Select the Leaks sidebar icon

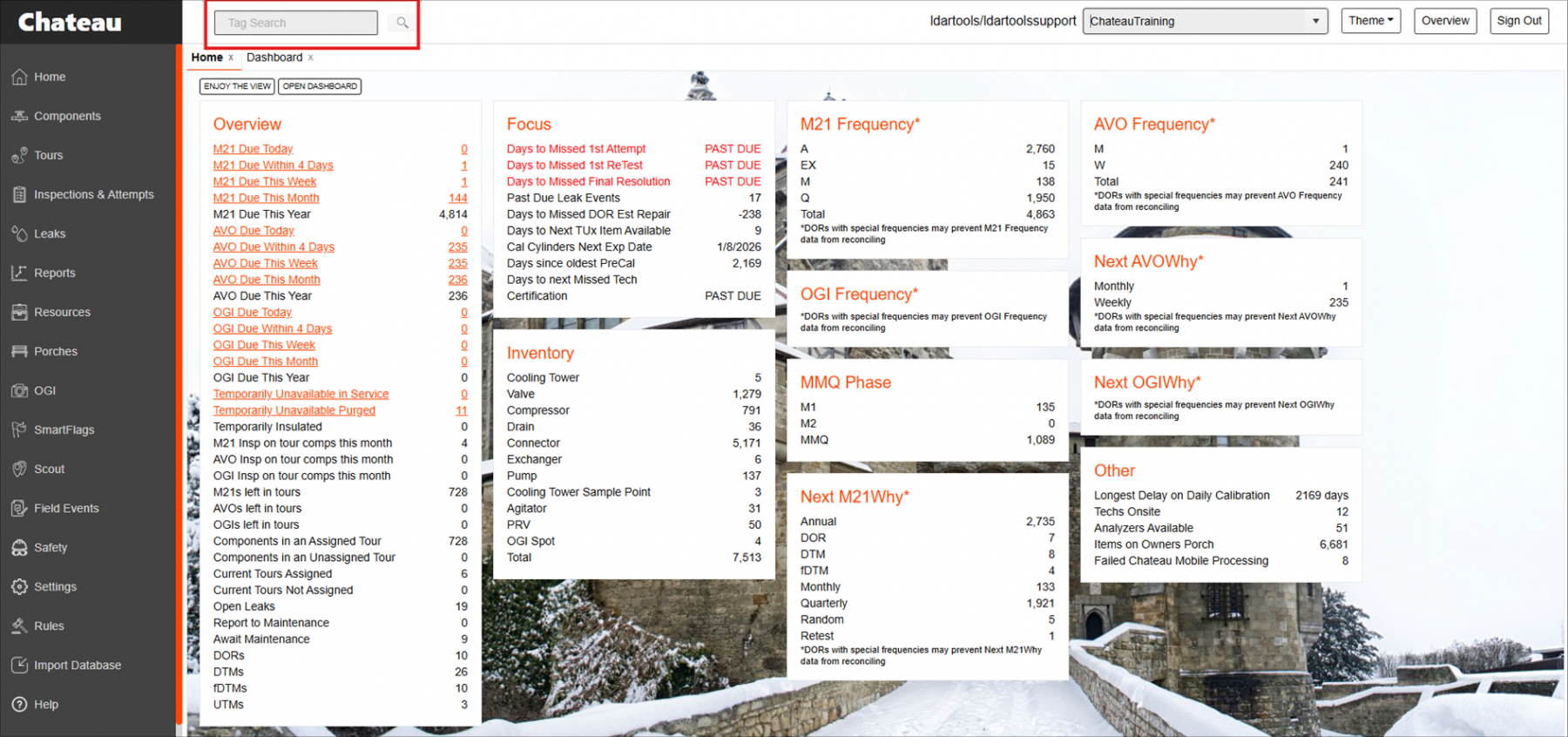(19, 233)
